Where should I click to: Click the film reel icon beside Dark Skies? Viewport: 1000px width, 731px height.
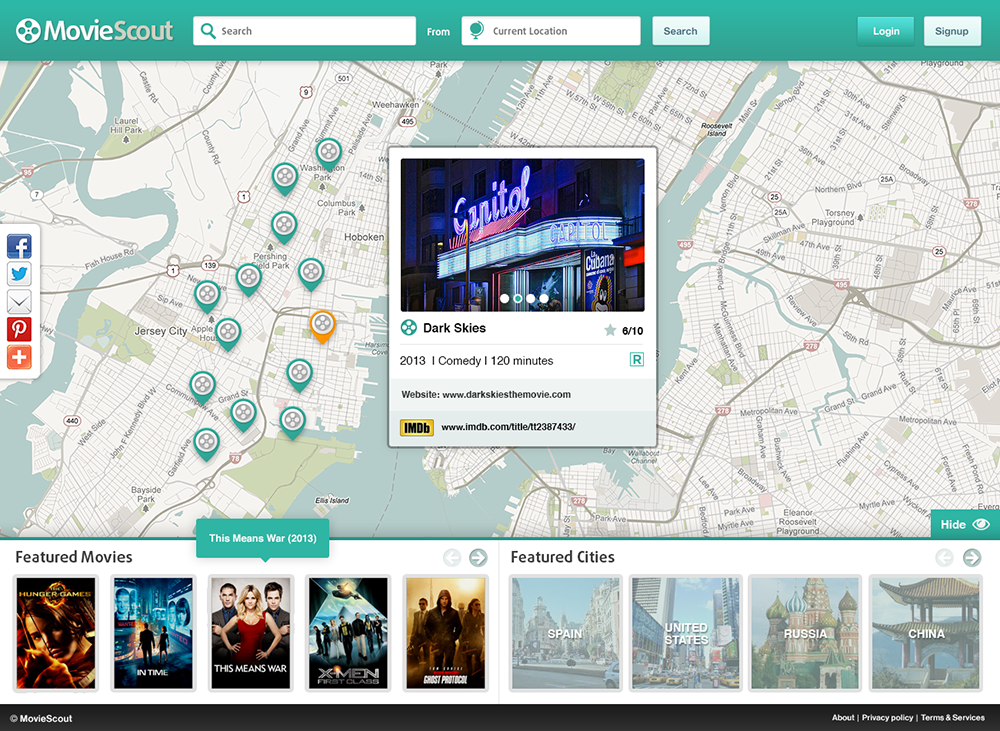click(408, 328)
